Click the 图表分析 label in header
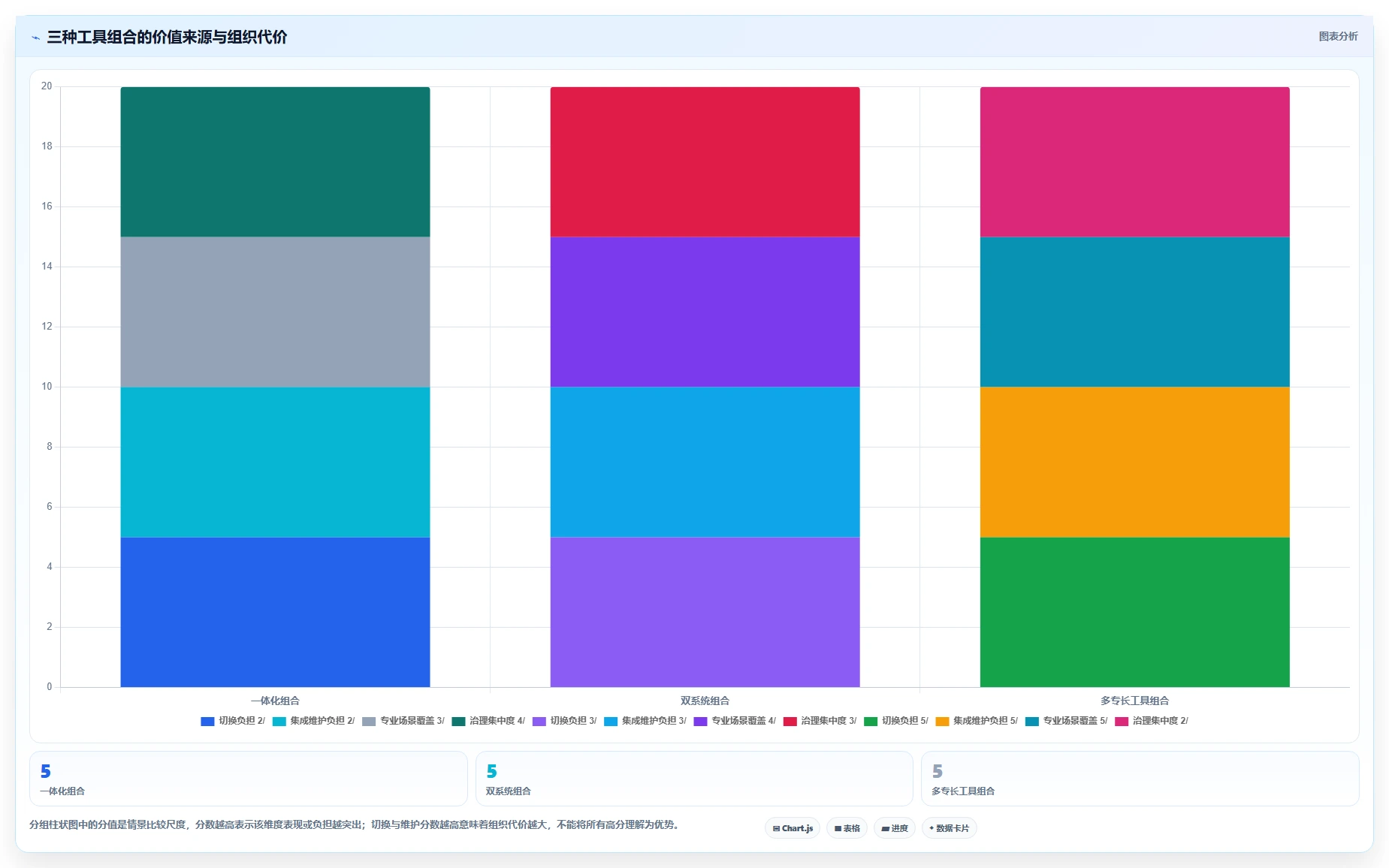 pyautogui.click(x=1338, y=36)
